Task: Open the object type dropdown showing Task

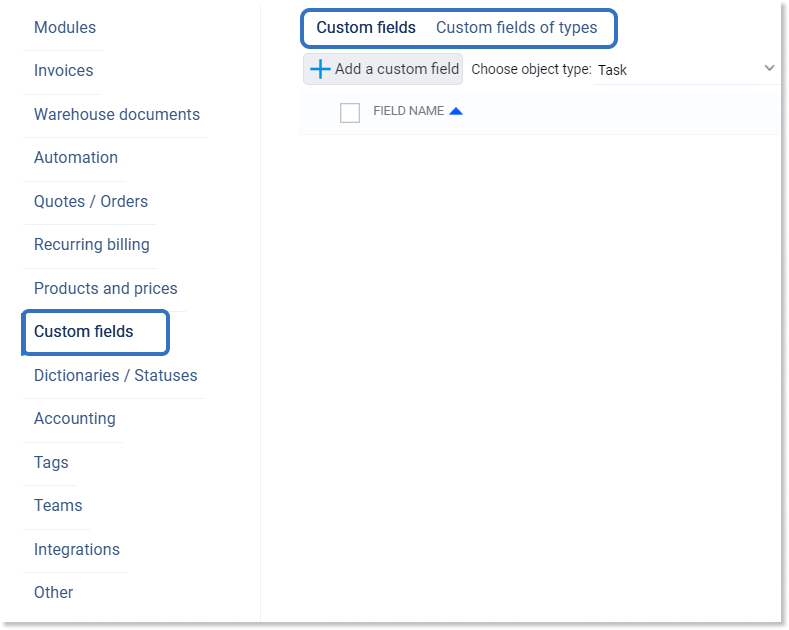Action: pos(686,70)
